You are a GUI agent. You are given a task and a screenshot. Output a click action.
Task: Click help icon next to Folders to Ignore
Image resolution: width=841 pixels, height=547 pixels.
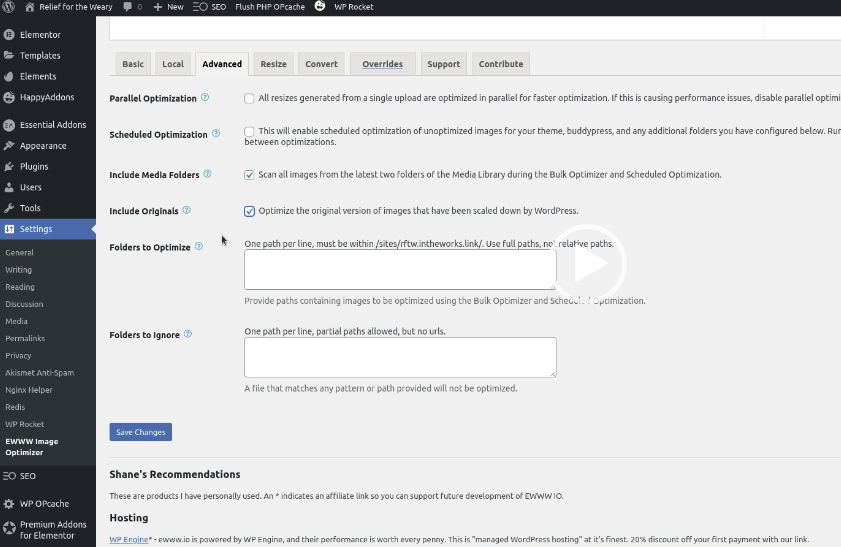coord(188,334)
